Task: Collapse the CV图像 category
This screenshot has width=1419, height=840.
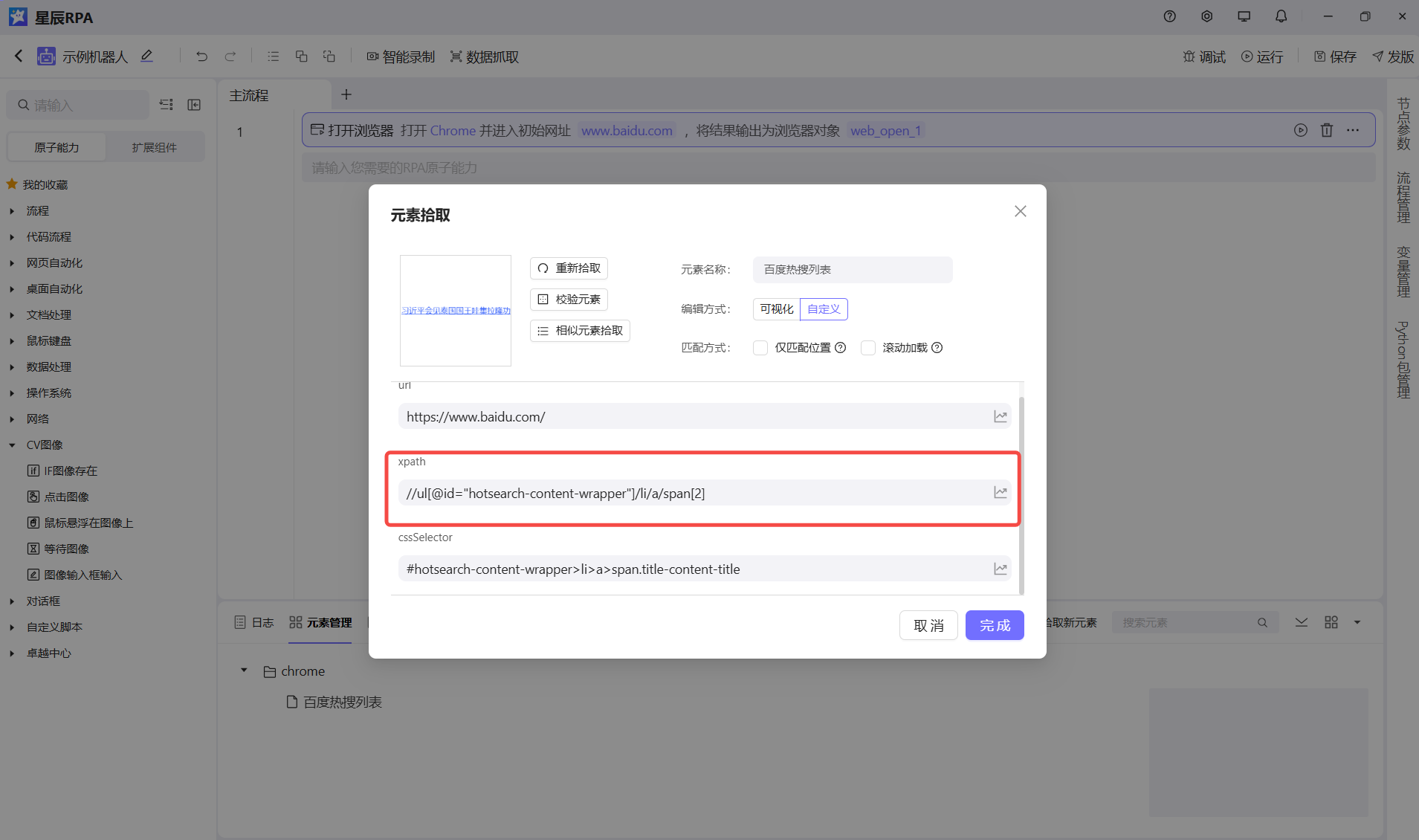Action: [x=12, y=445]
